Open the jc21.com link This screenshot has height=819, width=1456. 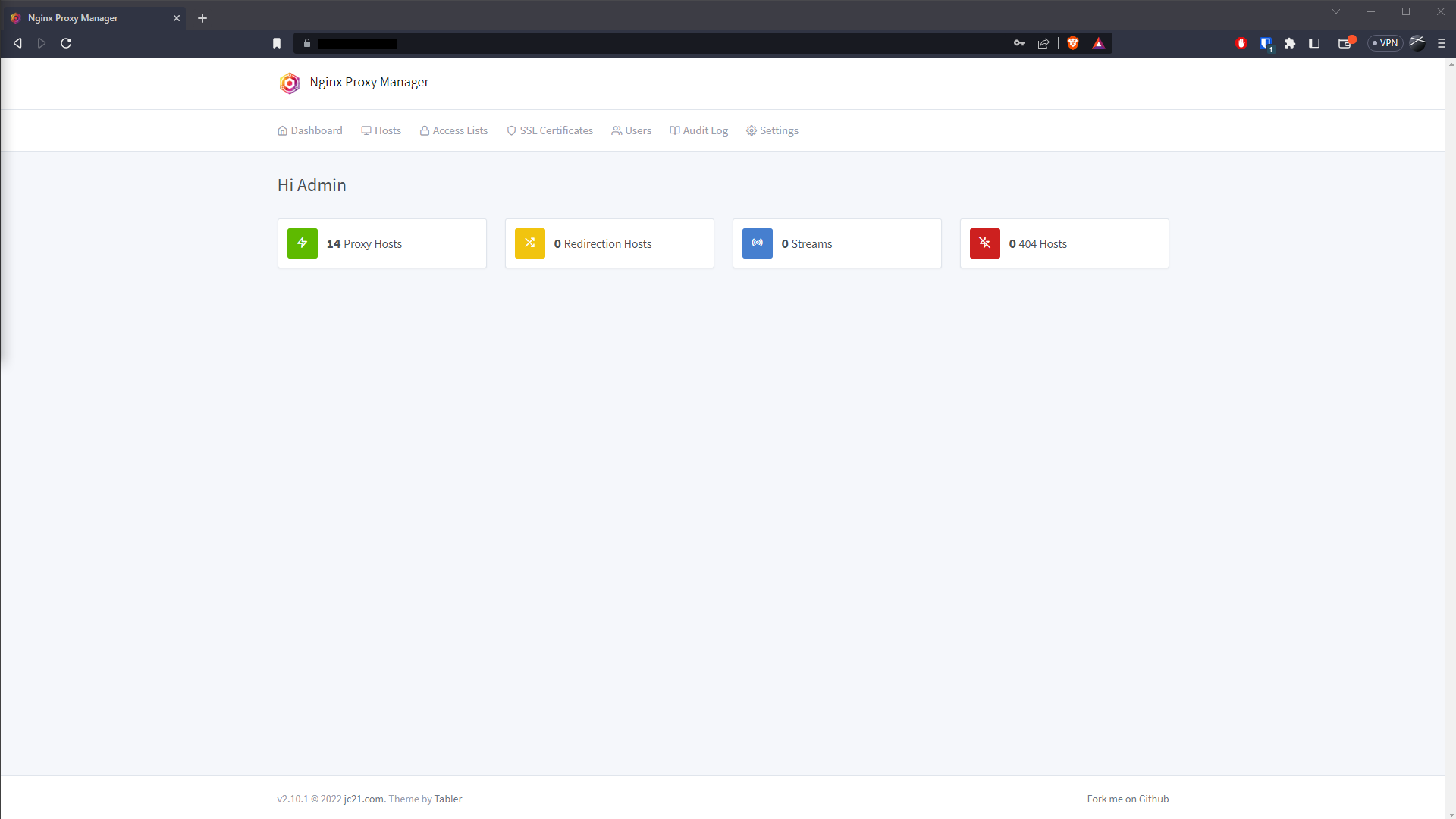tap(362, 799)
